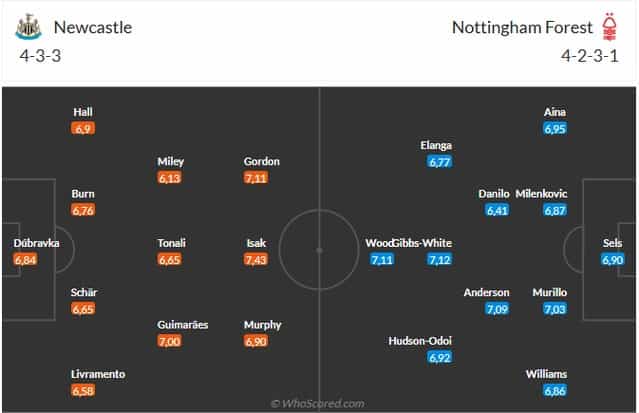Click the Nottingham Forest crest icon
The image size is (639, 413).
[610, 27]
